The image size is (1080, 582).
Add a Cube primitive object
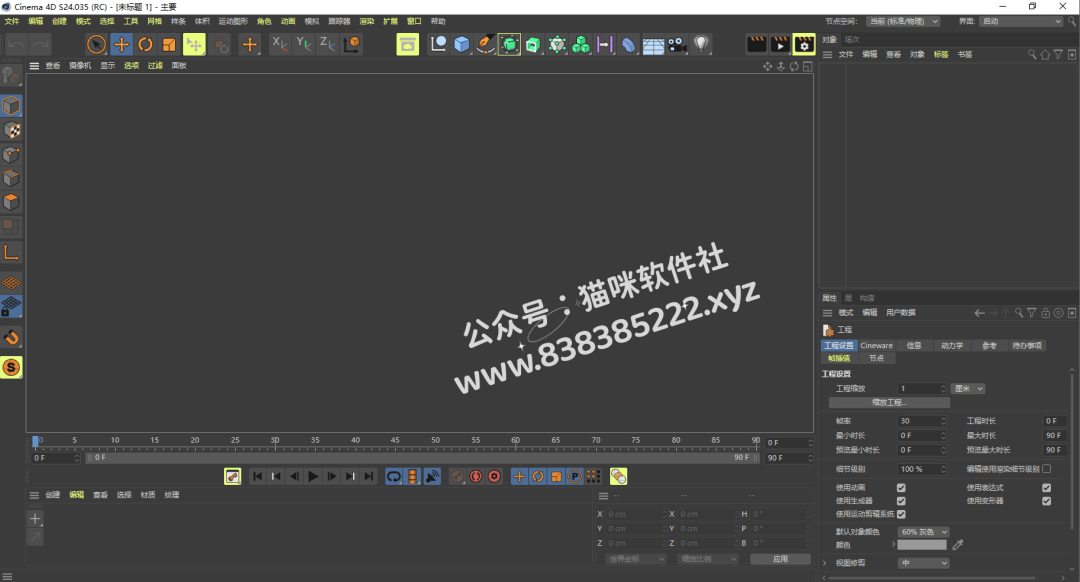[x=461, y=45]
